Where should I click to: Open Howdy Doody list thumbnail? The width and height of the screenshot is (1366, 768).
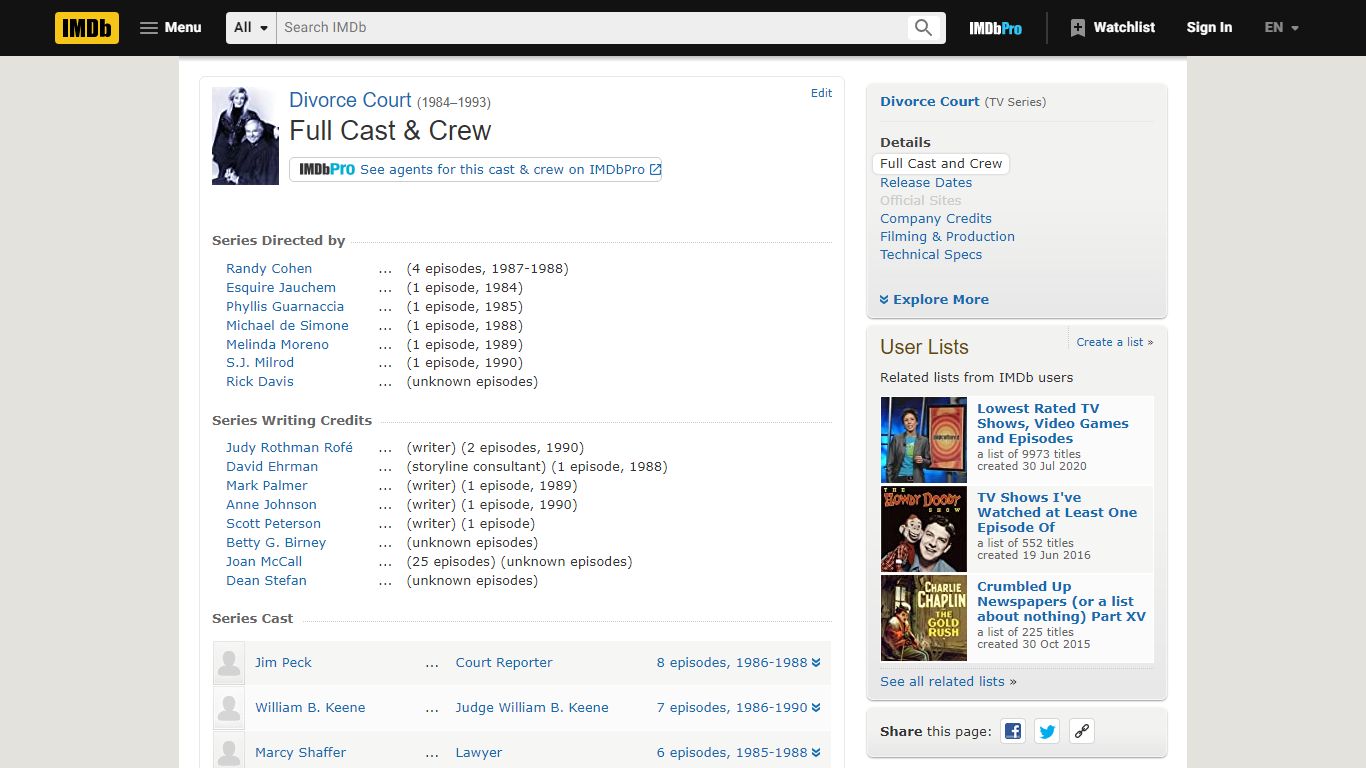coord(924,529)
